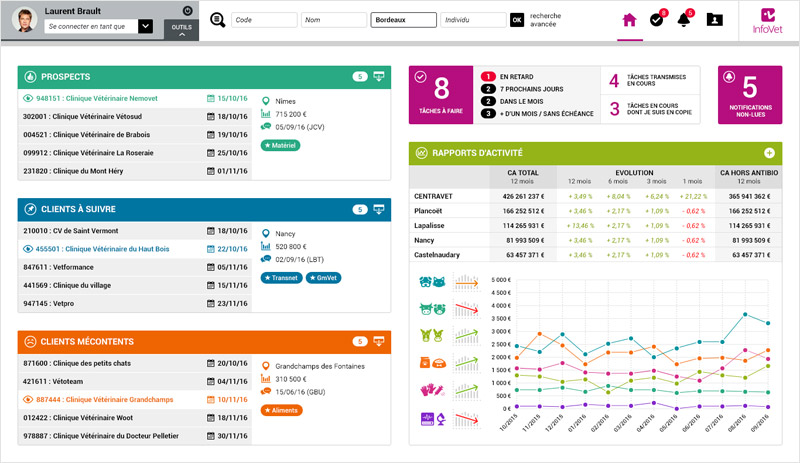Open the tasks checkmark tab

[x=657, y=19]
